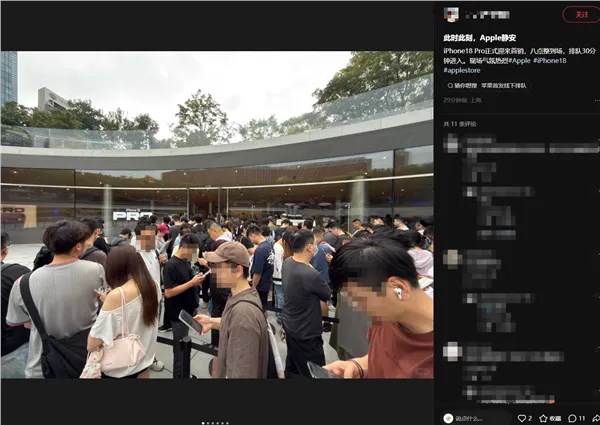Open the #iPhone18 hashtag link
Viewport: 600px width, 425px height.
(x=549, y=60)
